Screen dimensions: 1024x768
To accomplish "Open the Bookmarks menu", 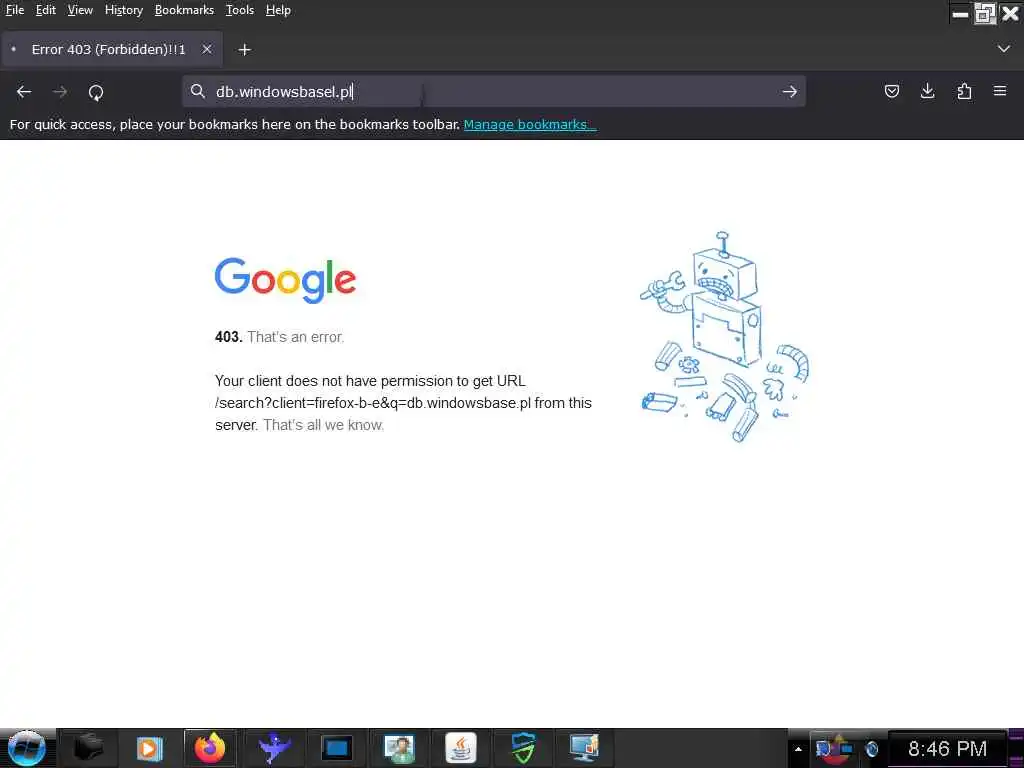I will 184,10.
